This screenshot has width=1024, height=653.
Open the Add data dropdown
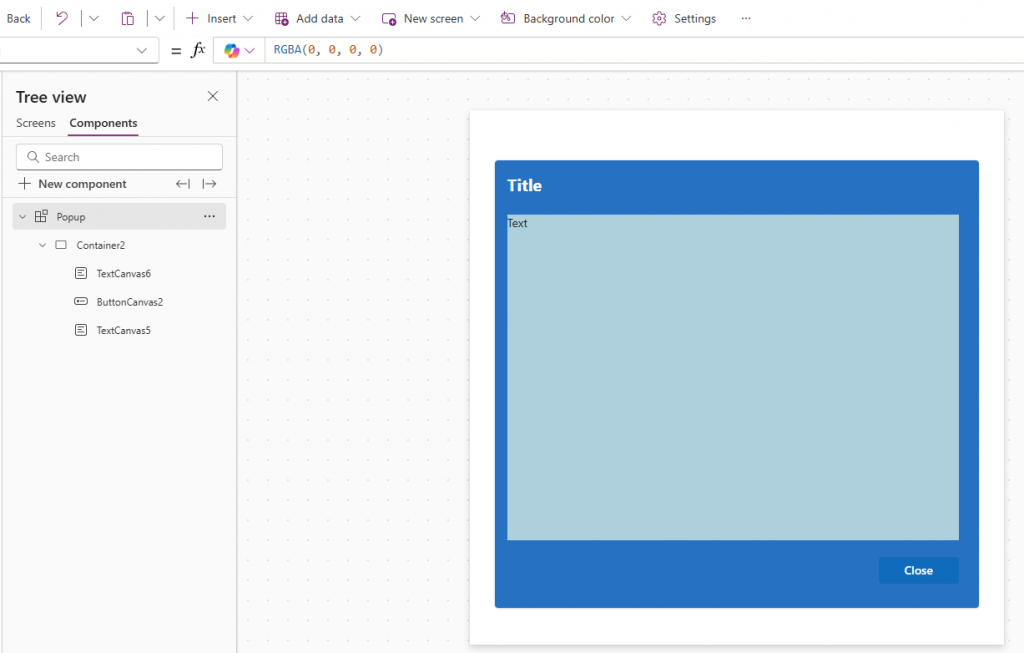click(317, 18)
